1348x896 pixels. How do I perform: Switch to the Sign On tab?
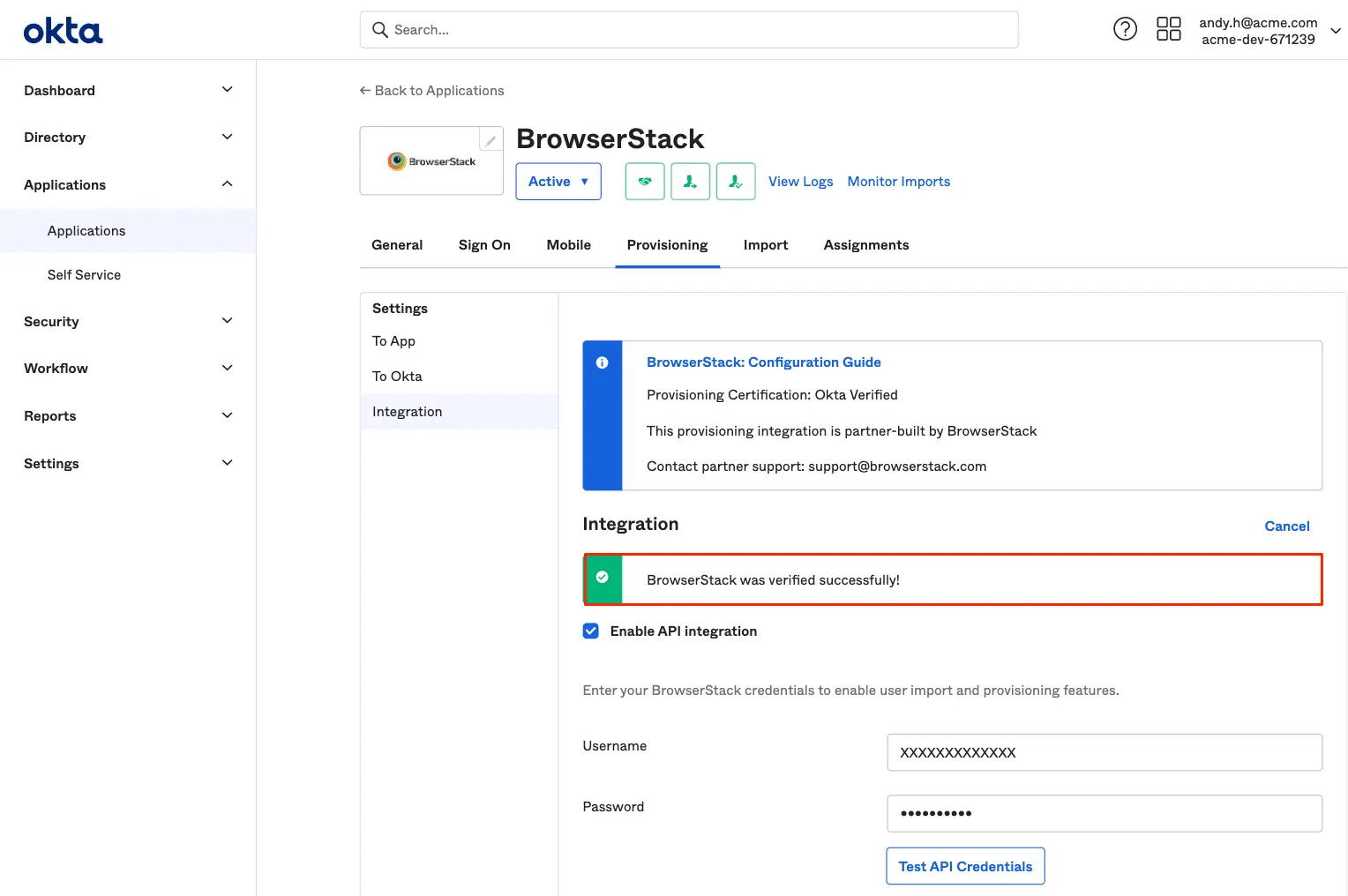coord(484,245)
